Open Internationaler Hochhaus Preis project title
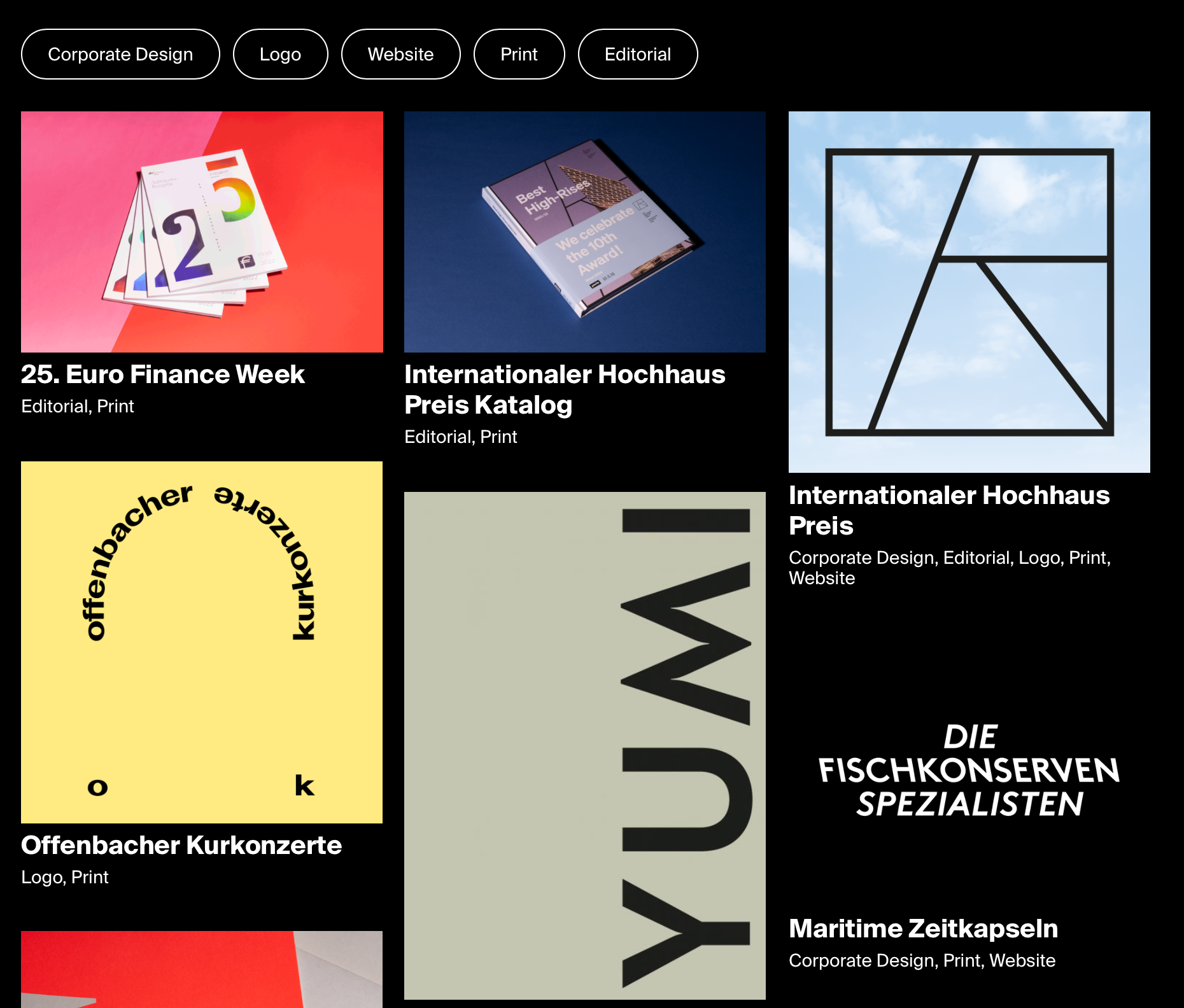The image size is (1184, 1008). 949,510
